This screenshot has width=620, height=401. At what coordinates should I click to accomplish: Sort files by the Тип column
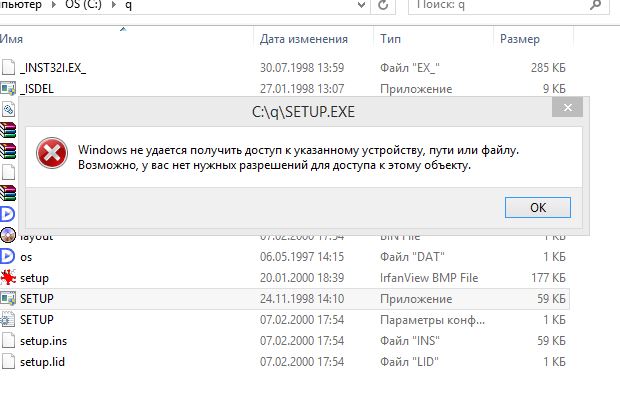tap(390, 39)
